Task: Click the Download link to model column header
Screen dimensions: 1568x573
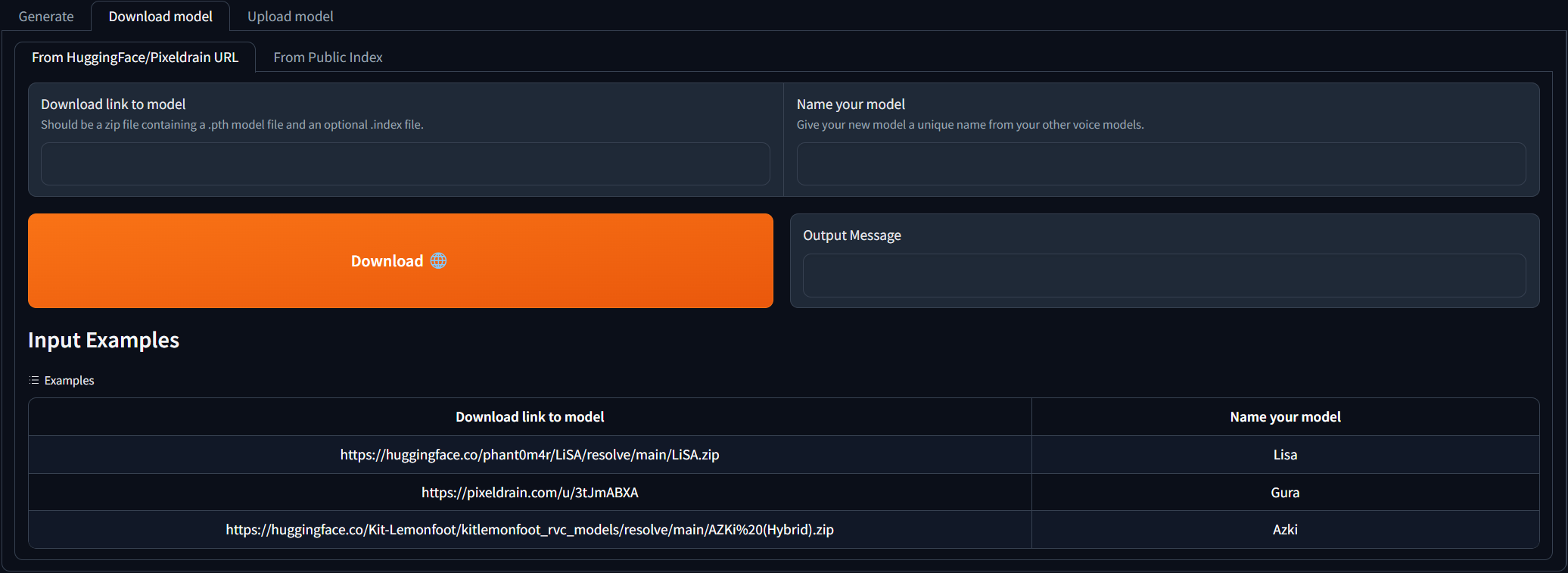Action: (x=530, y=416)
